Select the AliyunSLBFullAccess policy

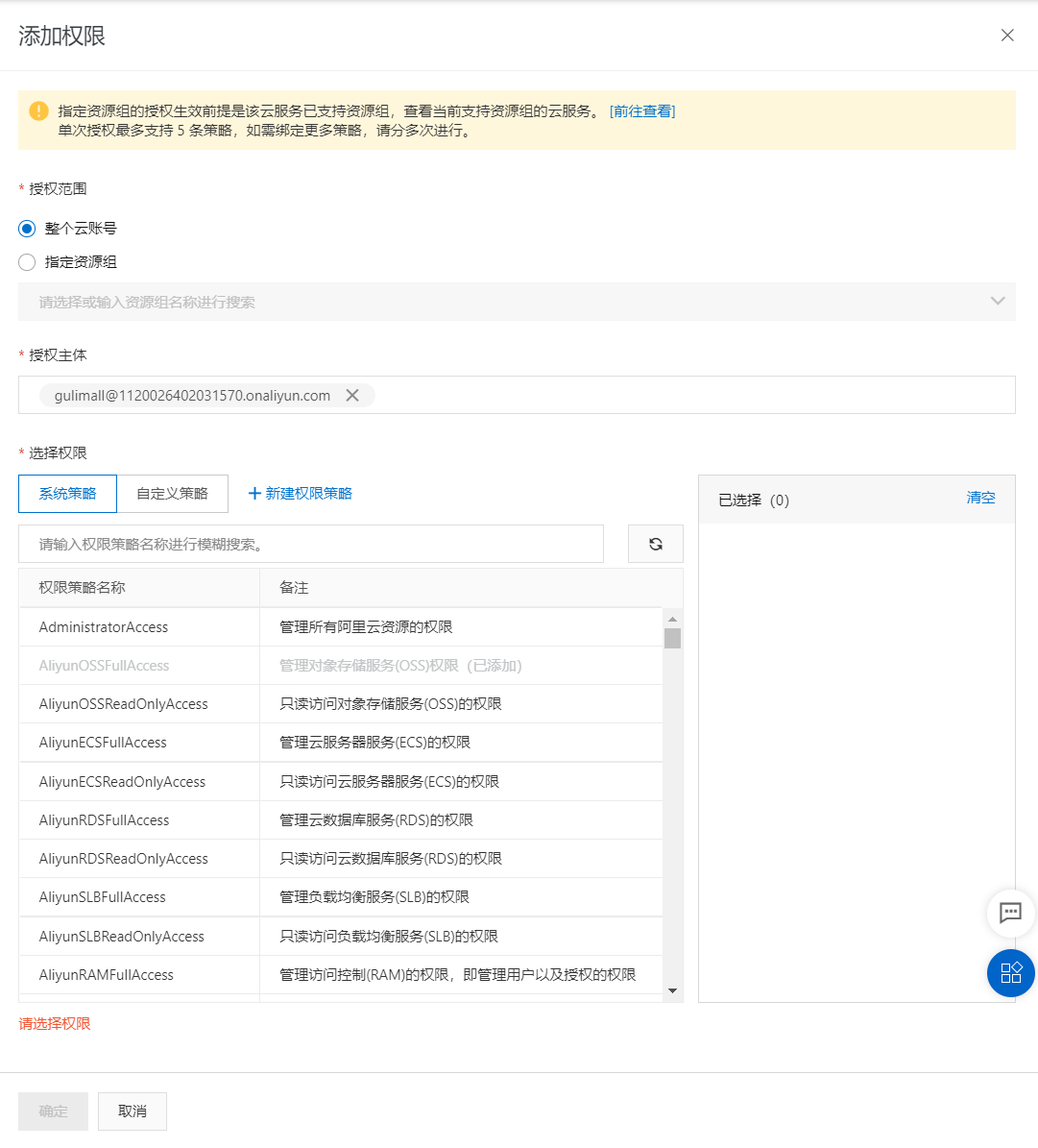[340, 897]
